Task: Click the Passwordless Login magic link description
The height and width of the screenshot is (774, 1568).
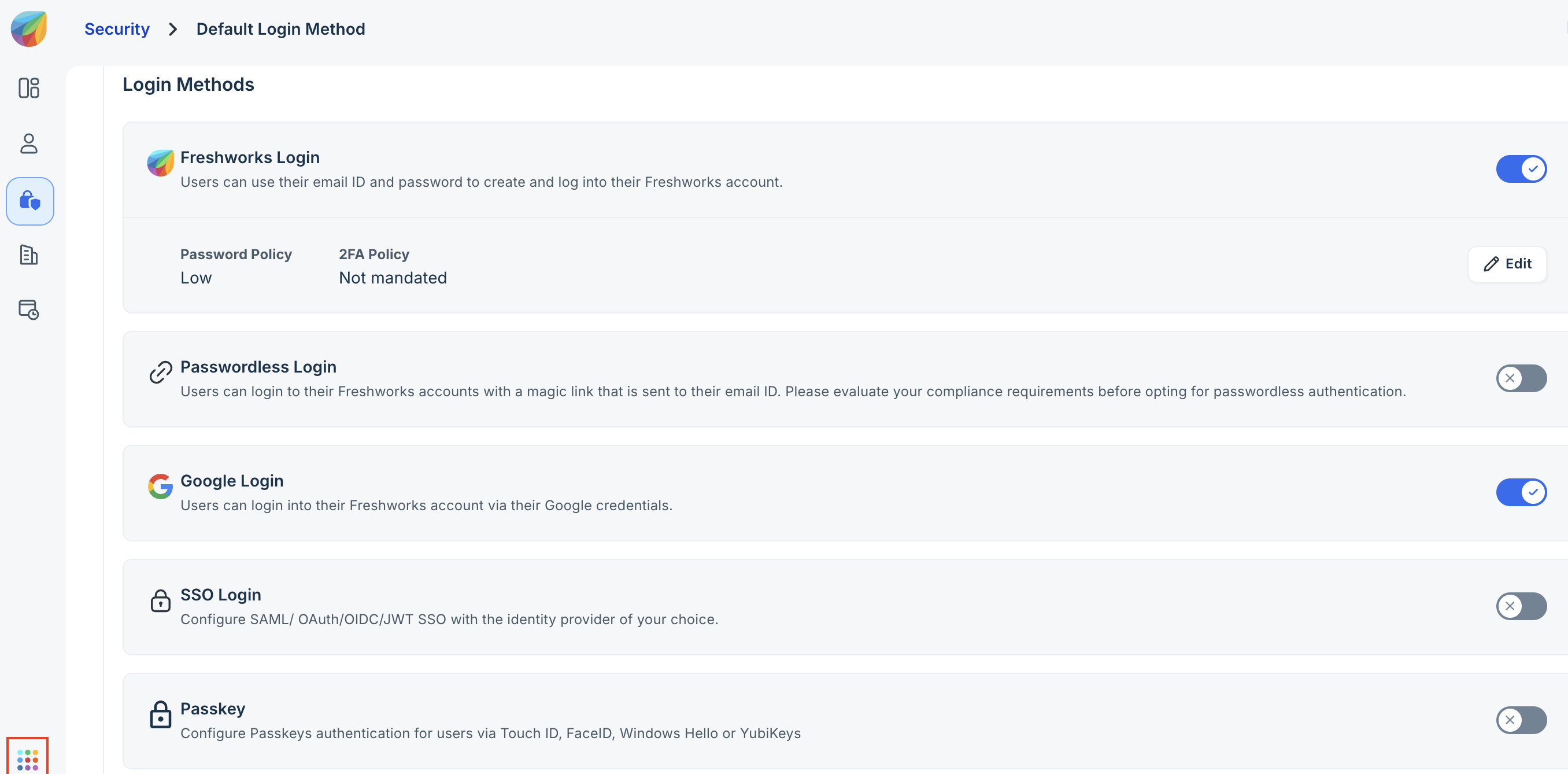Action: 793,392
